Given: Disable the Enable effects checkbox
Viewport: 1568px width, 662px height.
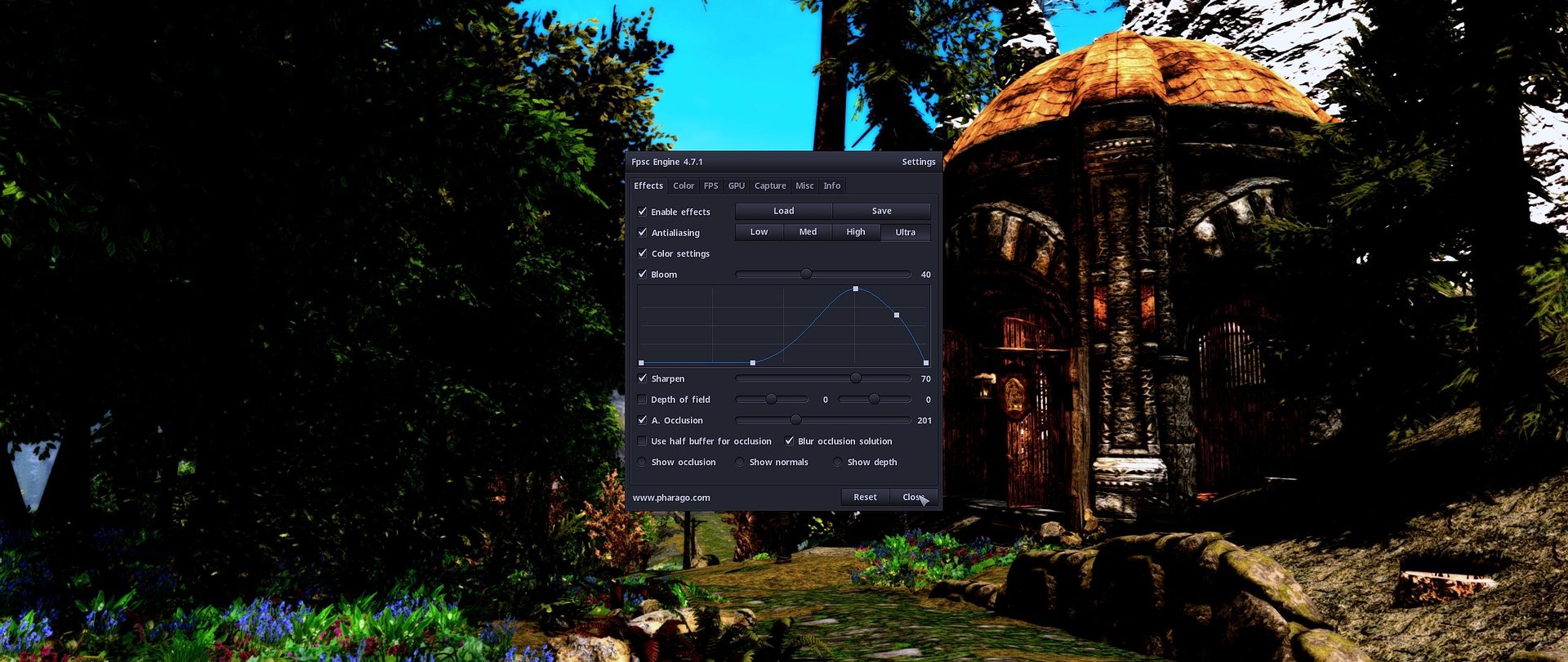Looking at the screenshot, I should pos(643,212).
